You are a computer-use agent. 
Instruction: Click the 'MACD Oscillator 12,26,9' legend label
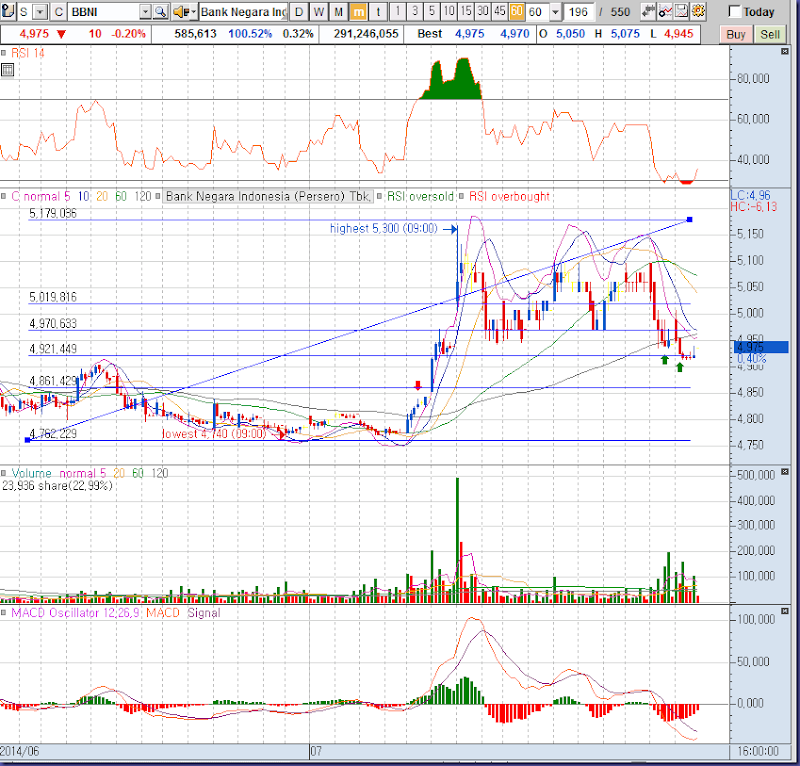76,613
